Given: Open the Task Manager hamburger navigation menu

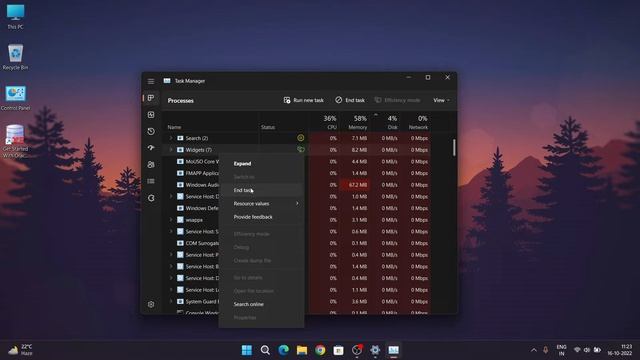Looking at the screenshot, I should tap(151, 81).
